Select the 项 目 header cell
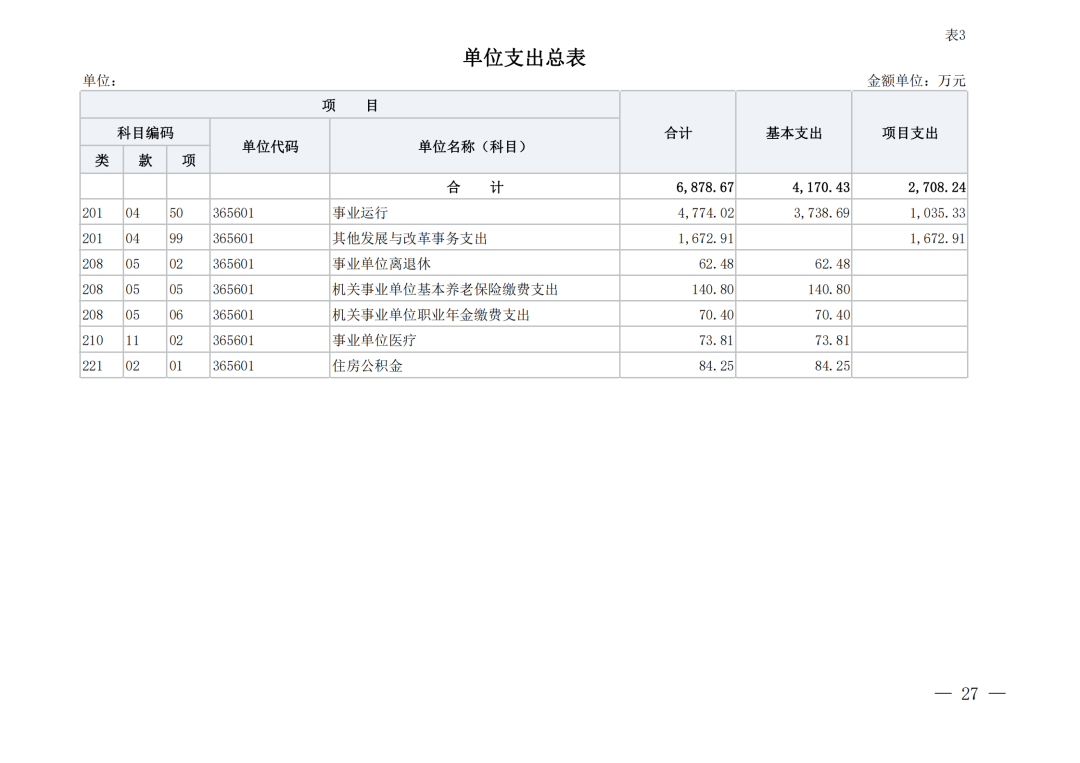This screenshot has width=1080, height=763. click(x=350, y=105)
